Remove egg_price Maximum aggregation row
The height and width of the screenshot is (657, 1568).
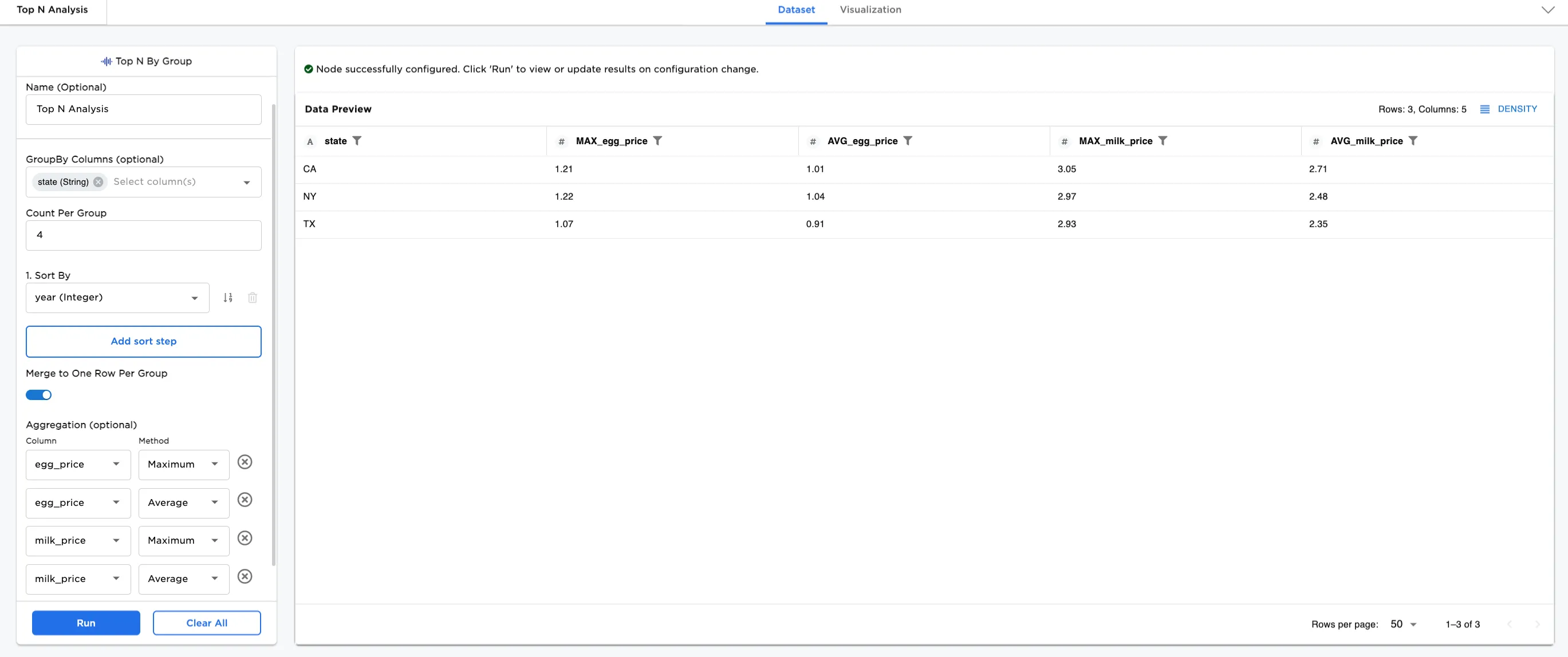(245, 462)
